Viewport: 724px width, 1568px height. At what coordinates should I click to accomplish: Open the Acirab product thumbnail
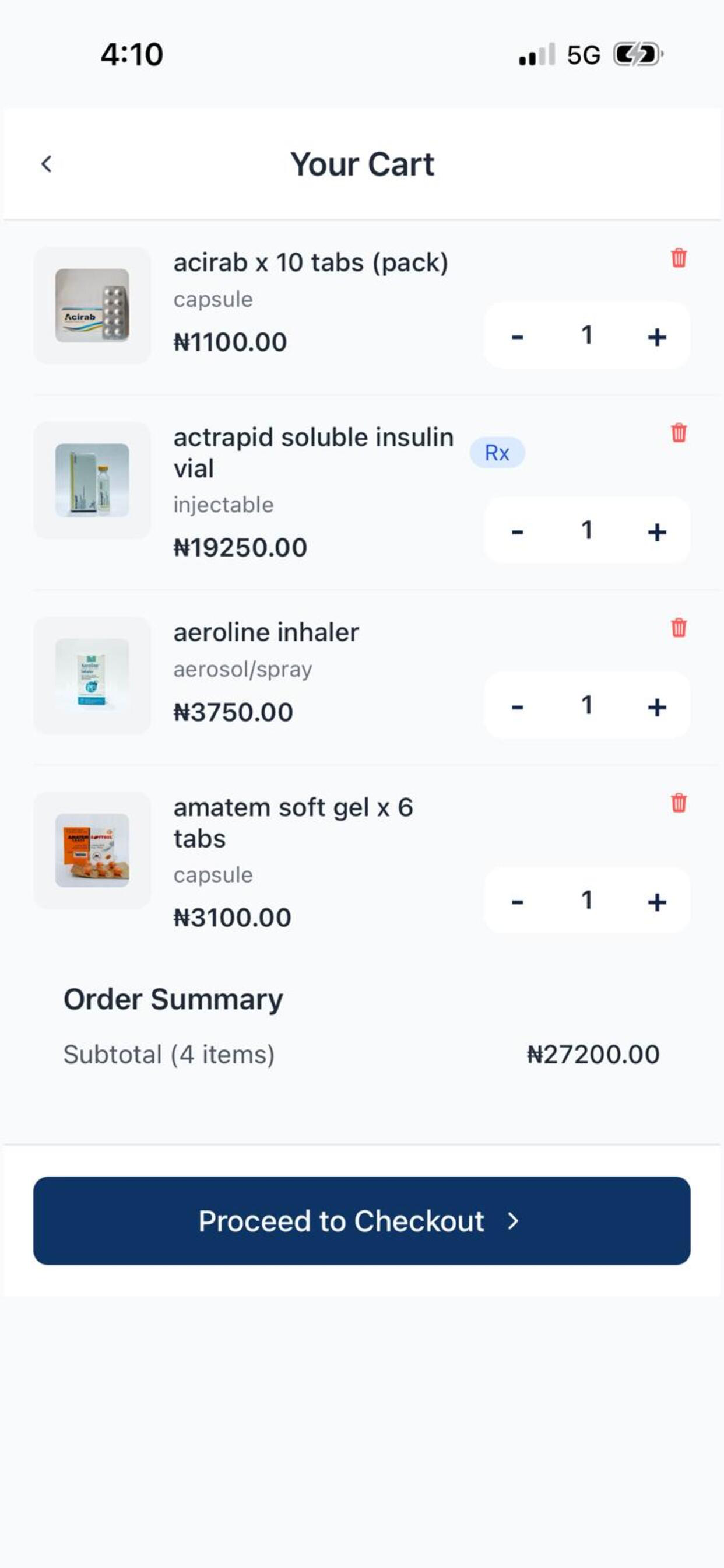coord(92,306)
